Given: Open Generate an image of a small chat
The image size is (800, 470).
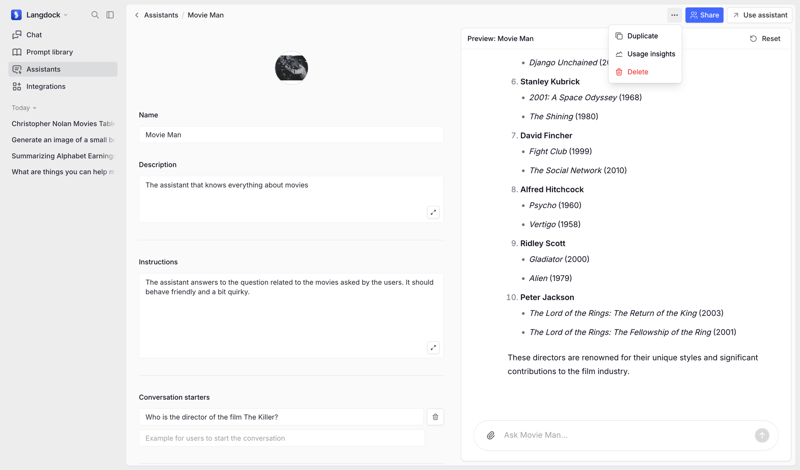Looking at the screenshot, I should 63,140.
